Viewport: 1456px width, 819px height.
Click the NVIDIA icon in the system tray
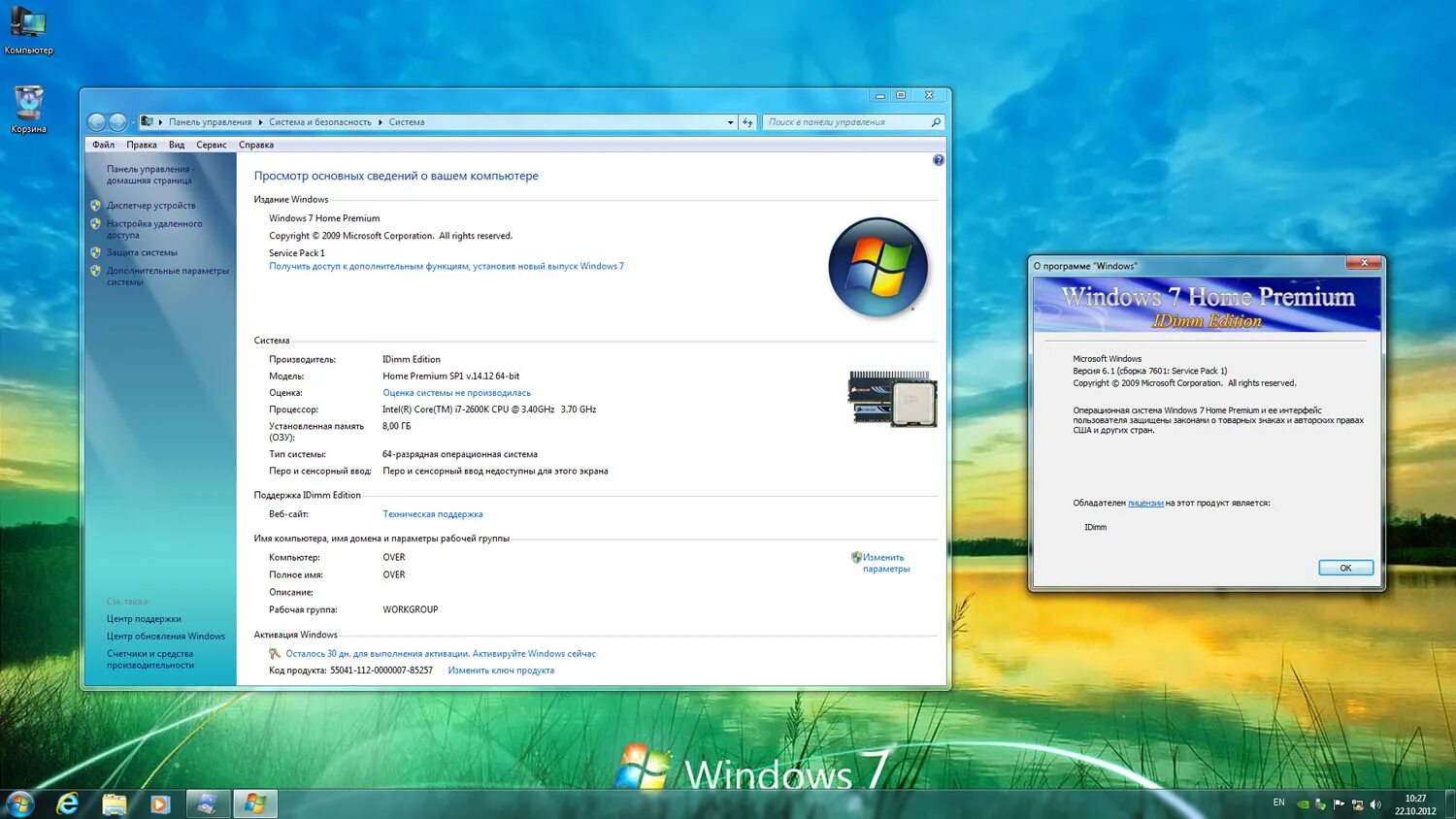tap(1304, 803)
